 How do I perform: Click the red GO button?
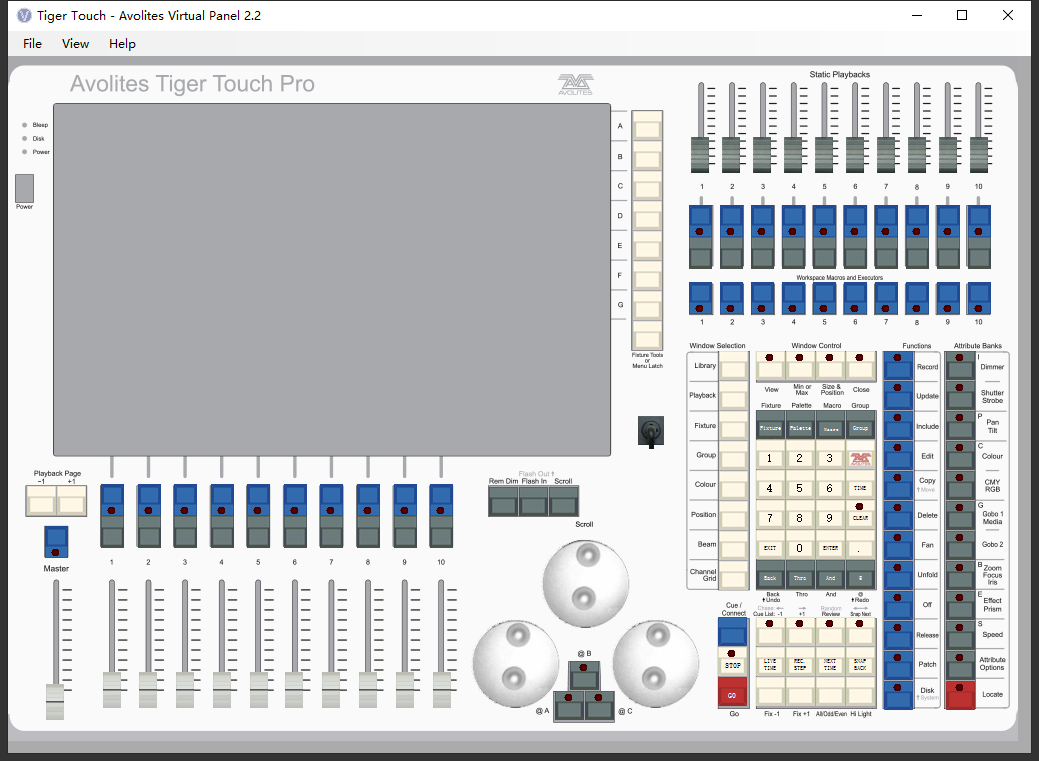tap(732, 694)
